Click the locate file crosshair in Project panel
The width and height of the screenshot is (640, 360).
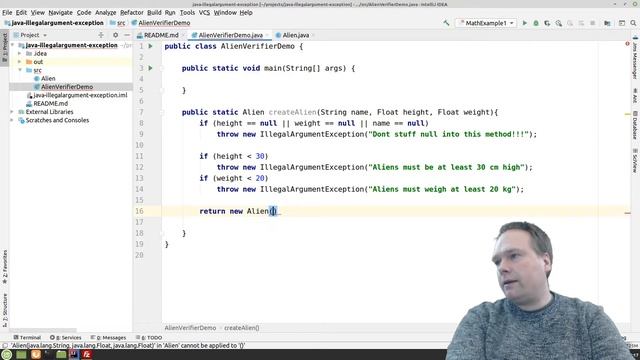click(x=101, y=35)
